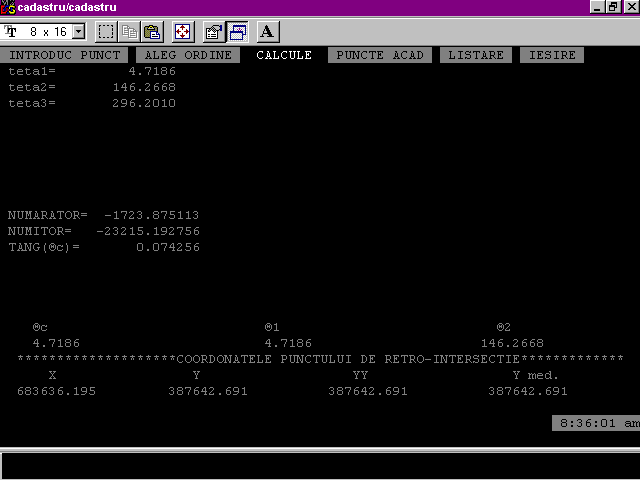The height and width of the screenshot is (480, 640).
Task: Toggle the Background window button
Action: [x=237, y=32]
